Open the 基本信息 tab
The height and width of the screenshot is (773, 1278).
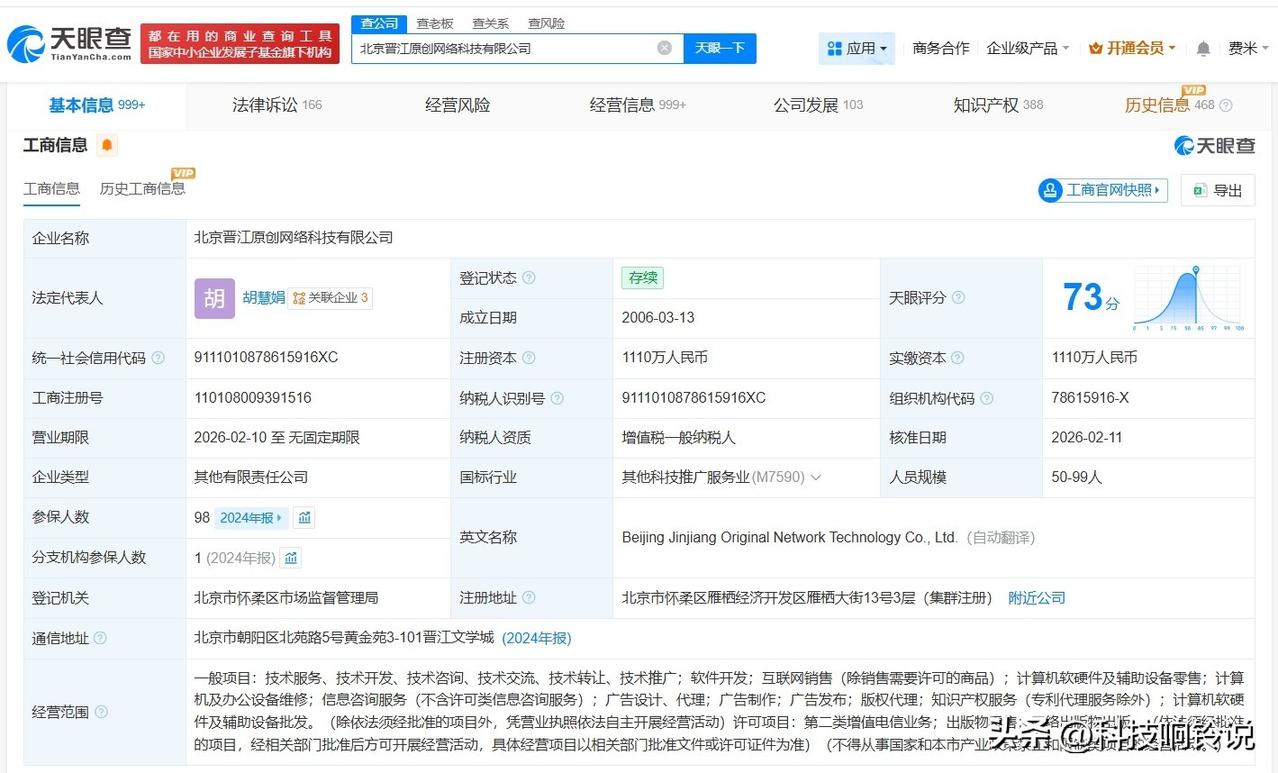(97, 105)
